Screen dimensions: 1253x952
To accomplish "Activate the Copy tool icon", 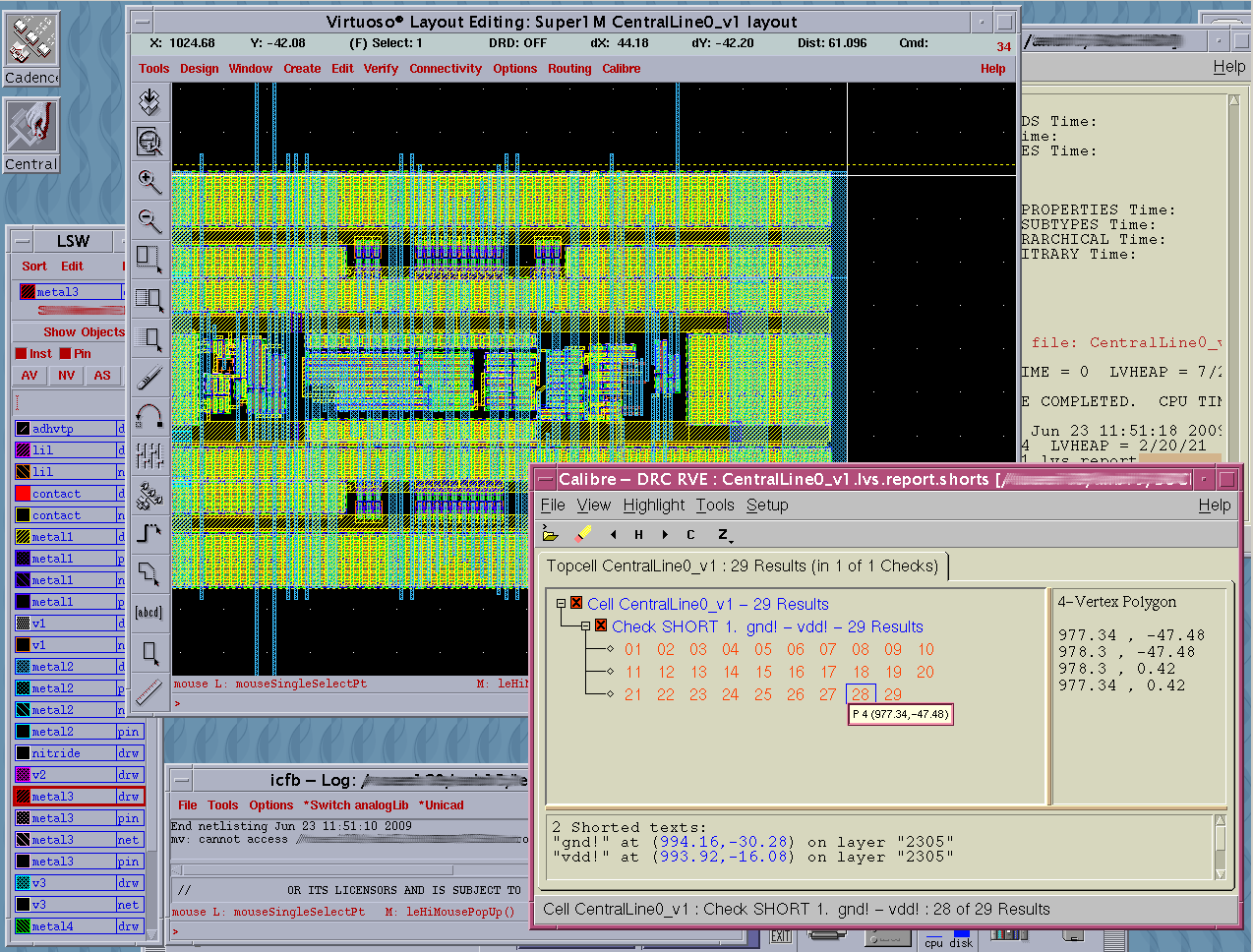I will pyautogui.click(x=149, y=299).
